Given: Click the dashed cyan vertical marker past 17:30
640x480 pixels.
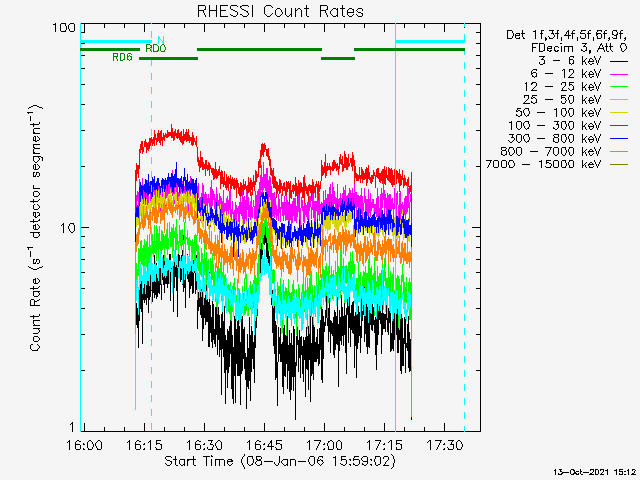Looking at the screenshot, I should (x=464, y=227).
